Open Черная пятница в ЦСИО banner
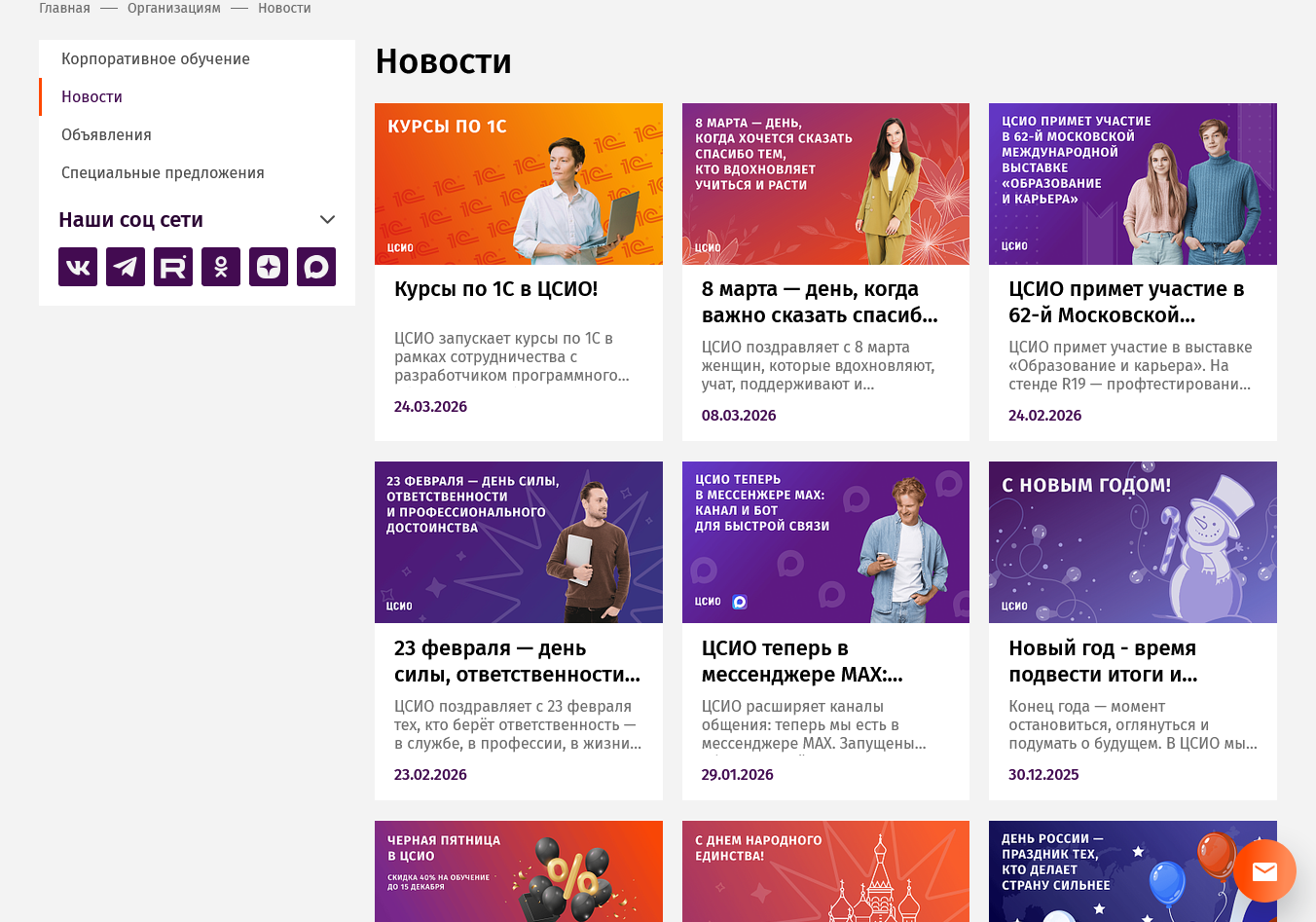Image resolution: width=1316 pixels, height=922 pixels. click(519, 871)
